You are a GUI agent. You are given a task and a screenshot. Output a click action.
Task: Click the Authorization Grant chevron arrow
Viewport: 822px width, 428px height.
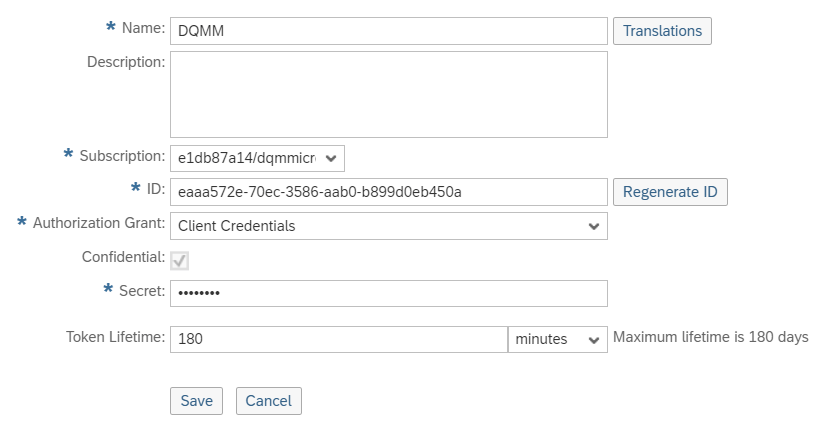tap(593, 227)
